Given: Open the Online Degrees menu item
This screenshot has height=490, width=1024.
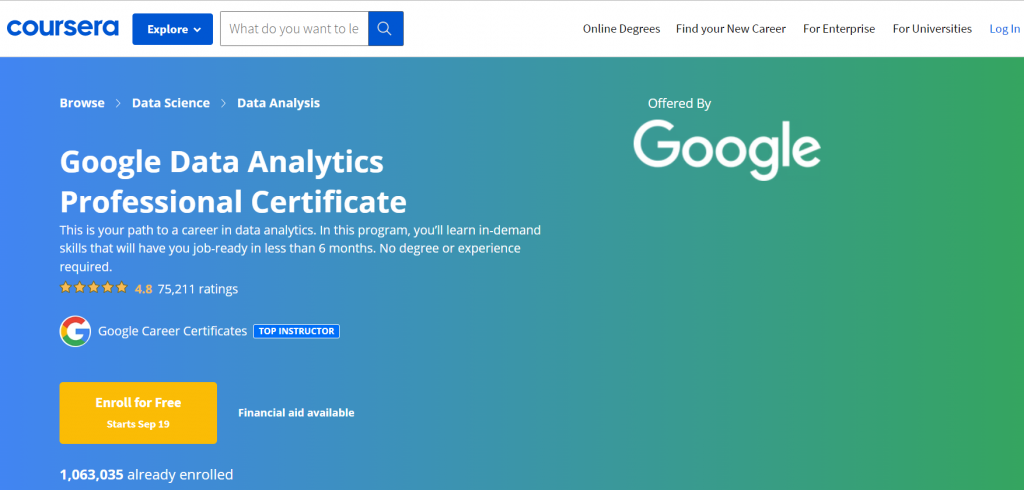Looking at the screenshot, I should (621, 29).
